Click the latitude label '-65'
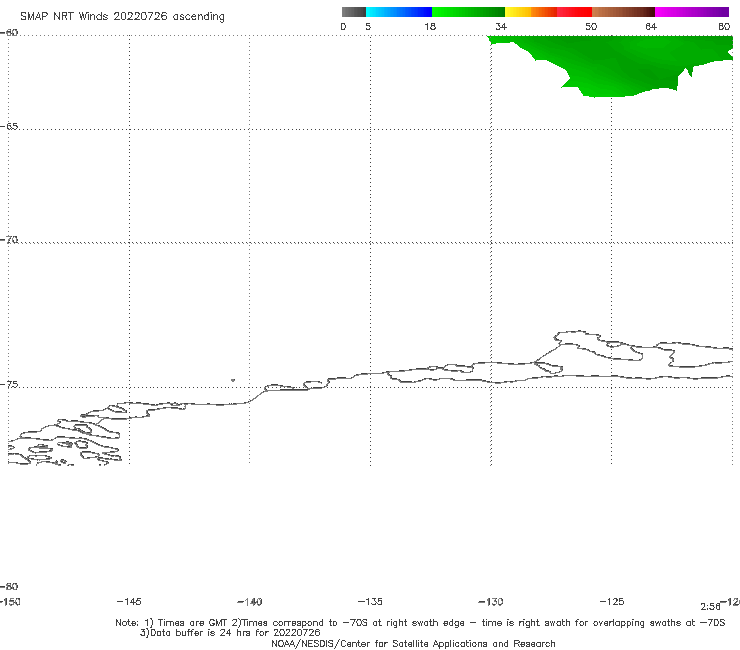Screen dimensions: 740x650 (9, 127)
